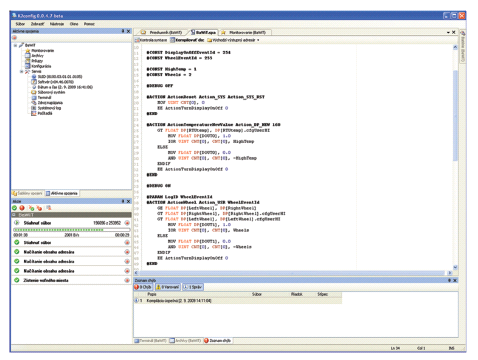Toggle red failed-actions filter in Akcie toolbar

pos(22,208)
